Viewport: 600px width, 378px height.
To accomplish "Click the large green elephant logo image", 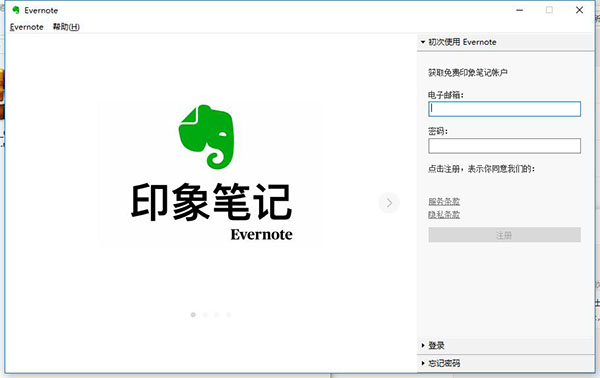I will point(206,137).
